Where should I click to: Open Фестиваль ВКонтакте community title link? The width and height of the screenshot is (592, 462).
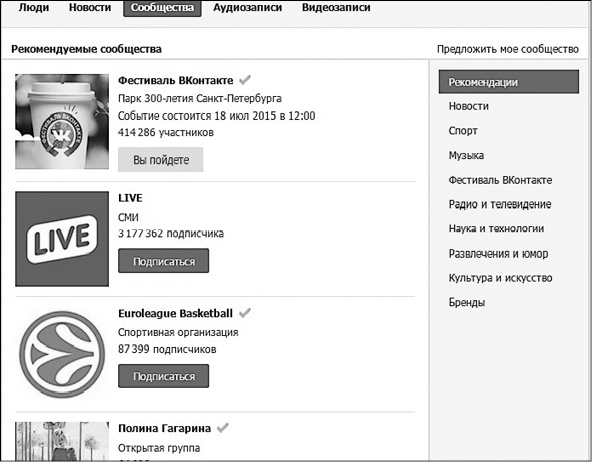176,80
